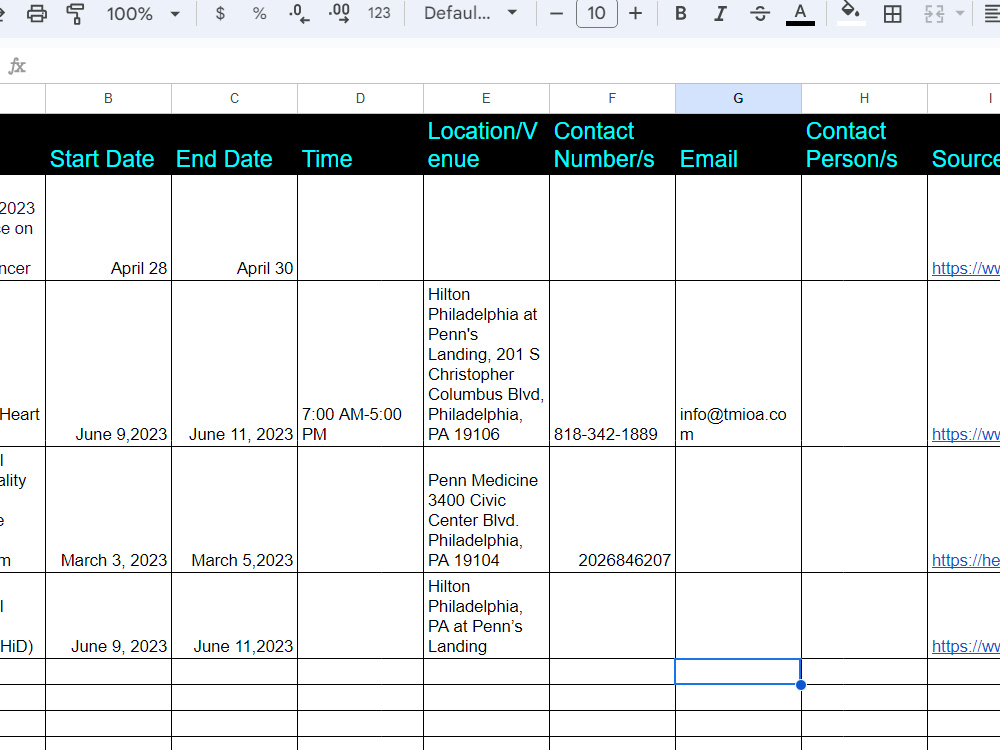
Task: Open the Borders tool
Action: click(893, 13)
